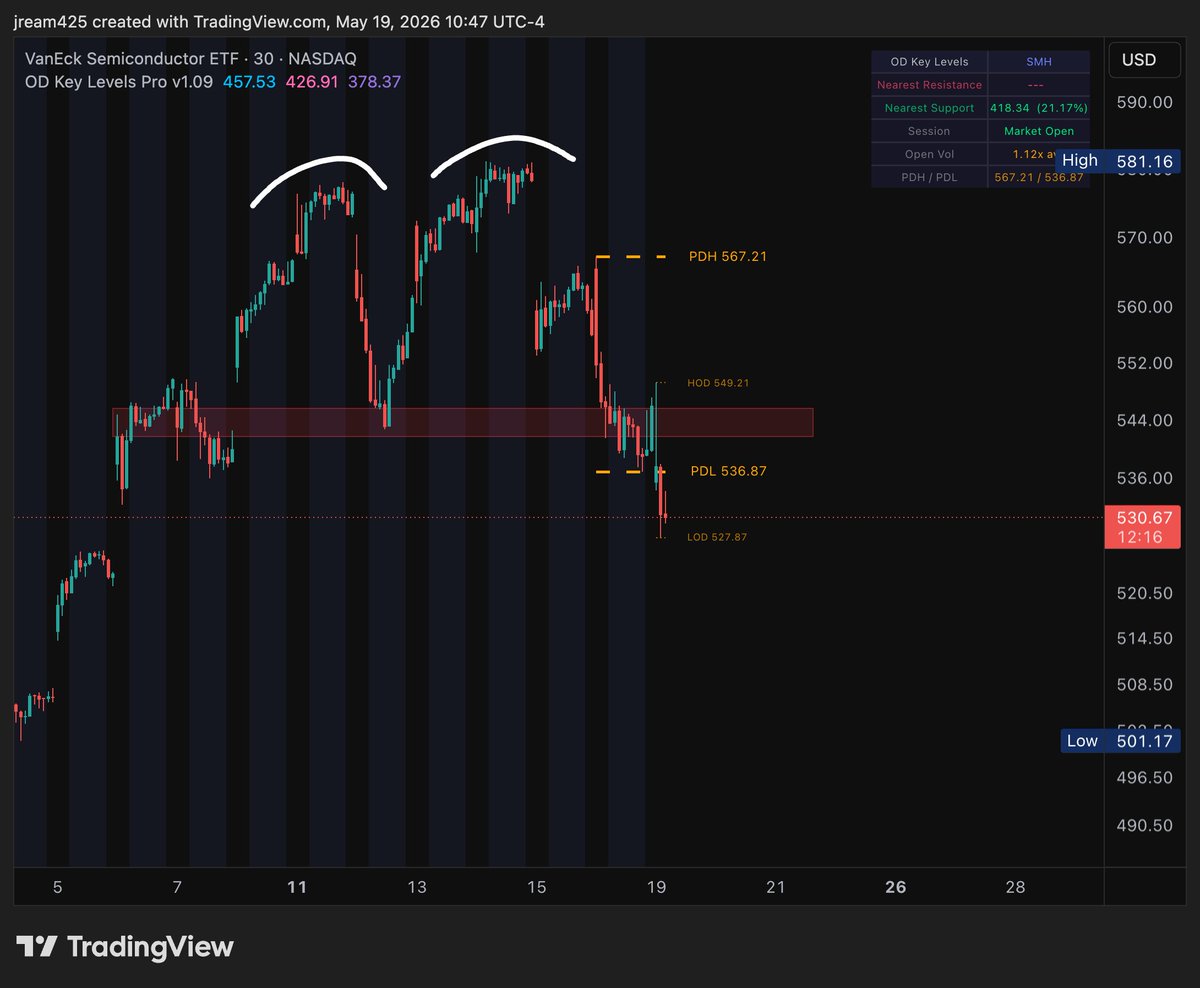Click the Session row label
1200x988 pixels.
(929, 131)
